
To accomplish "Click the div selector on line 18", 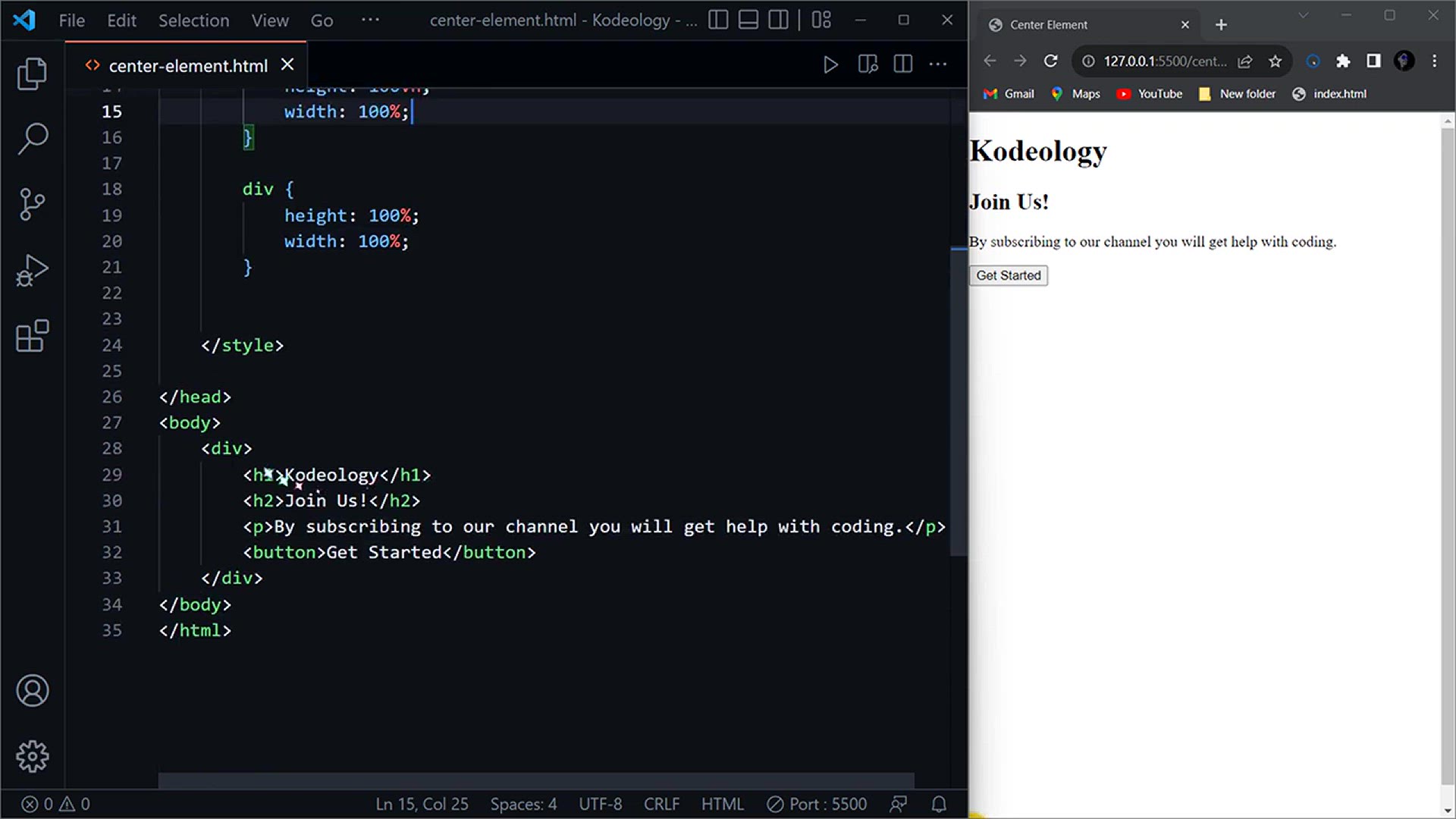I will 258,189.
